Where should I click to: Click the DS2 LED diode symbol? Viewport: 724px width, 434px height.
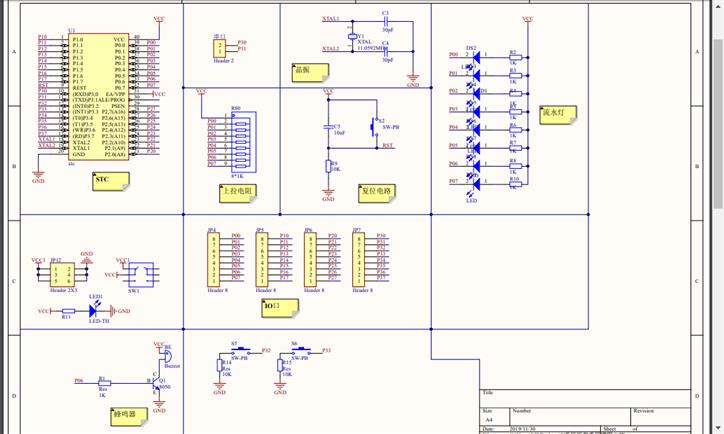[476, 56]
